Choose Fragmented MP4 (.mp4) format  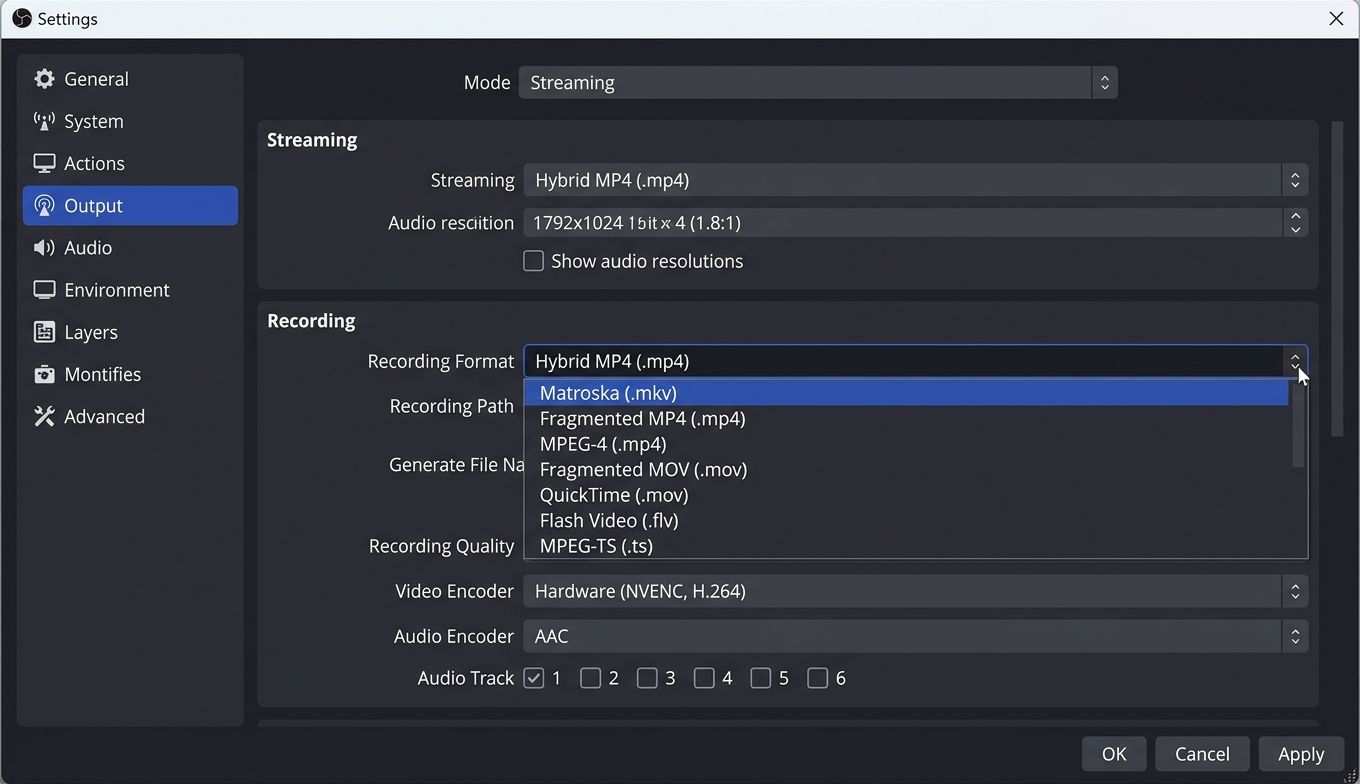tap(907, 418)
